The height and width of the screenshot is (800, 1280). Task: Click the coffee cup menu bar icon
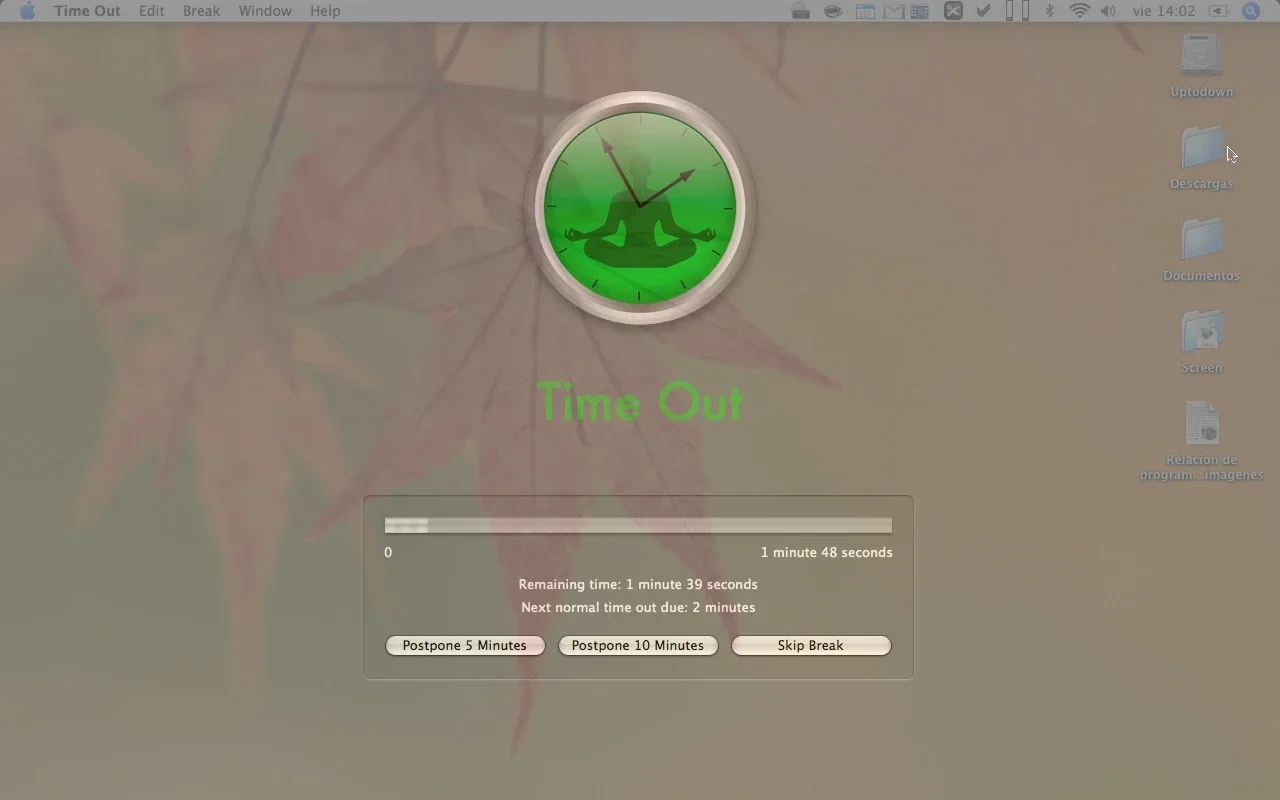832,11
